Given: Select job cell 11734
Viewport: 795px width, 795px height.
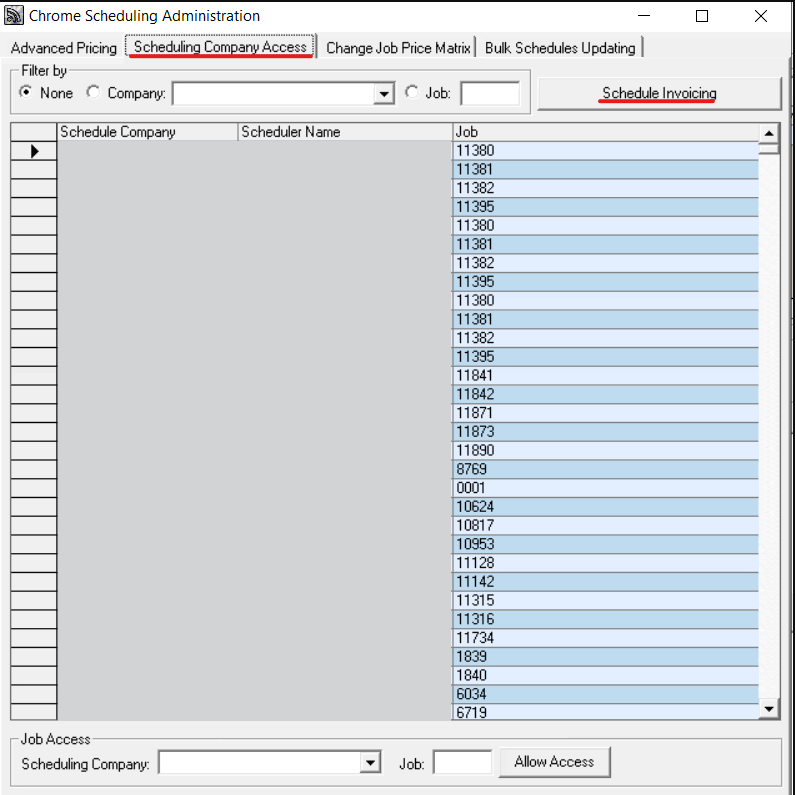Looking at the screenshot, I should pyautogui.click(x=605, y=638).
